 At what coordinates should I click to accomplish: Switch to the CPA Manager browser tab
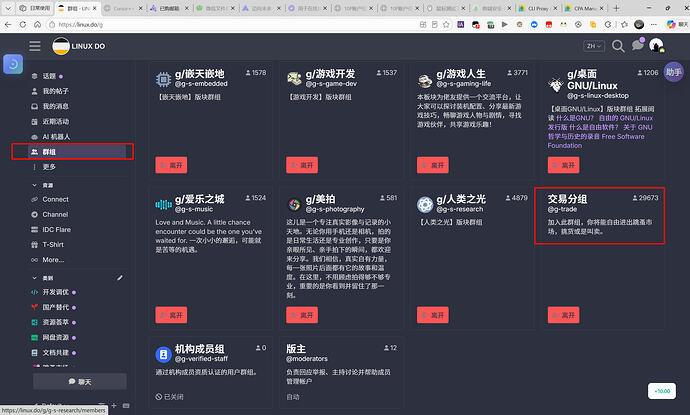click(x=584, y=8)
